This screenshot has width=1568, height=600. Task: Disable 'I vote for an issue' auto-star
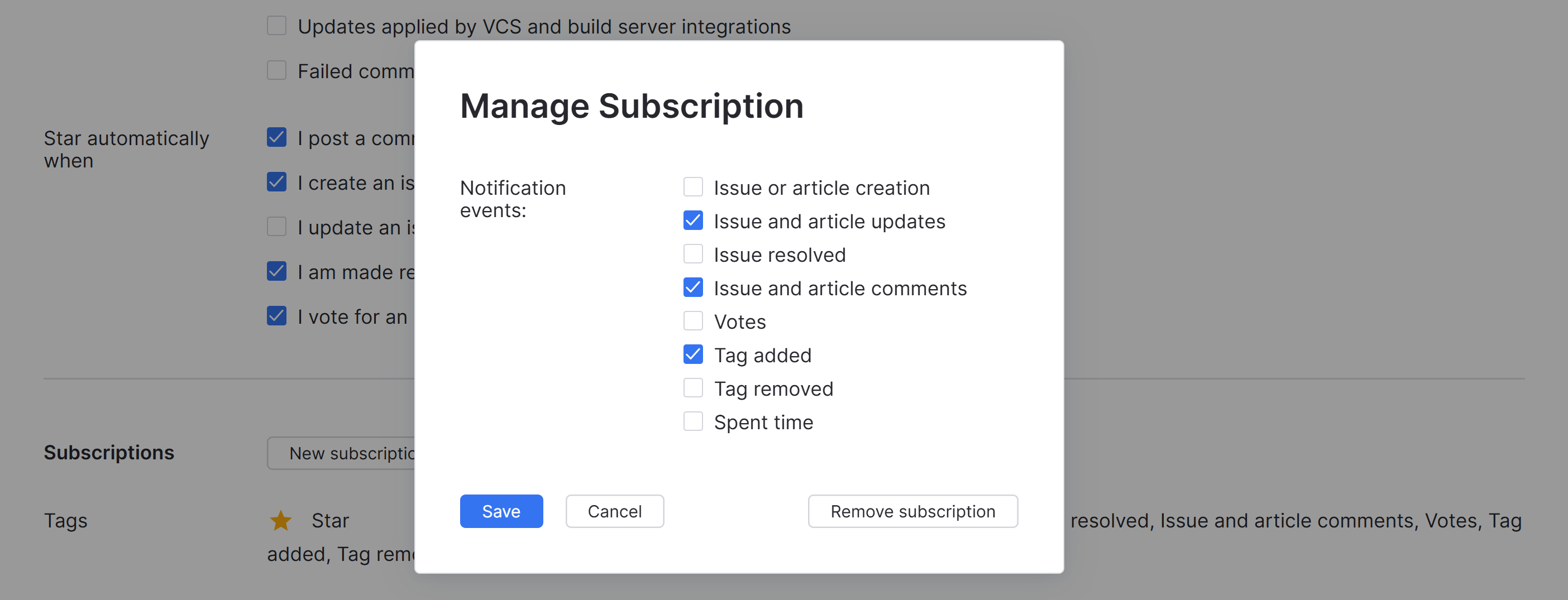pyautogui.click(x=277, y=316)
